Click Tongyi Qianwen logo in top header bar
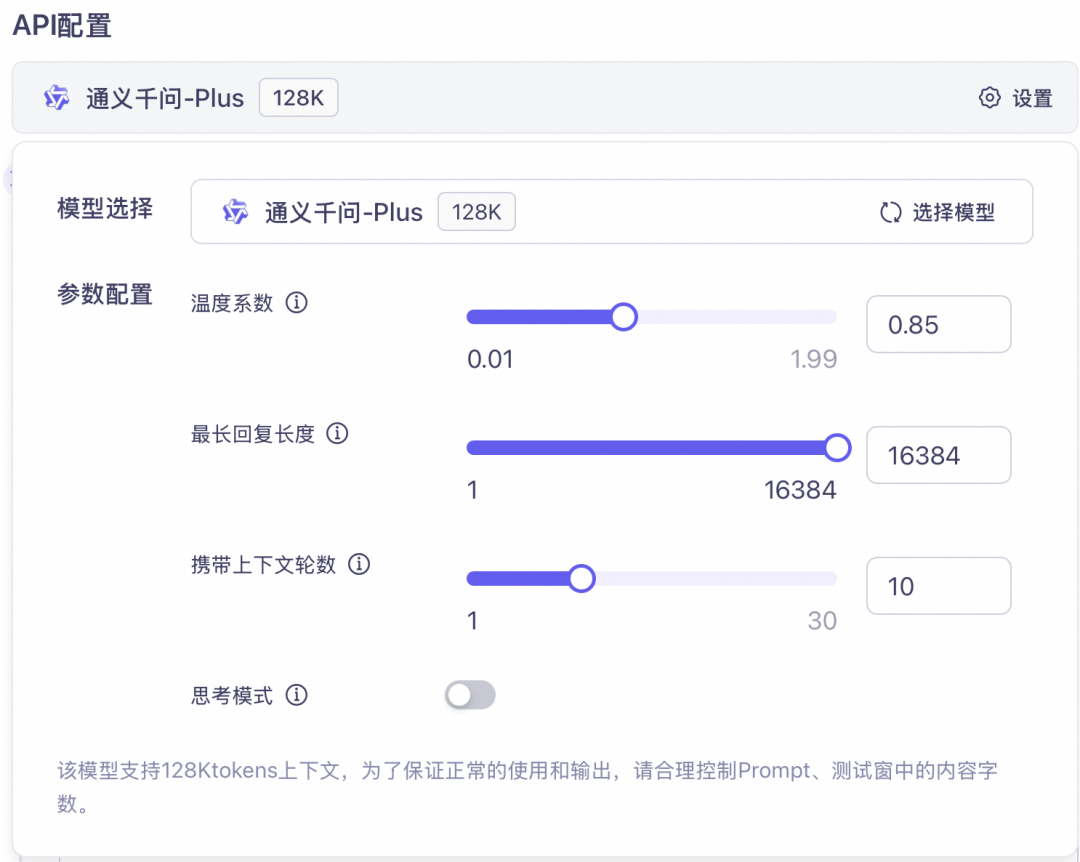1080x862 pixels. coord(56,98)
